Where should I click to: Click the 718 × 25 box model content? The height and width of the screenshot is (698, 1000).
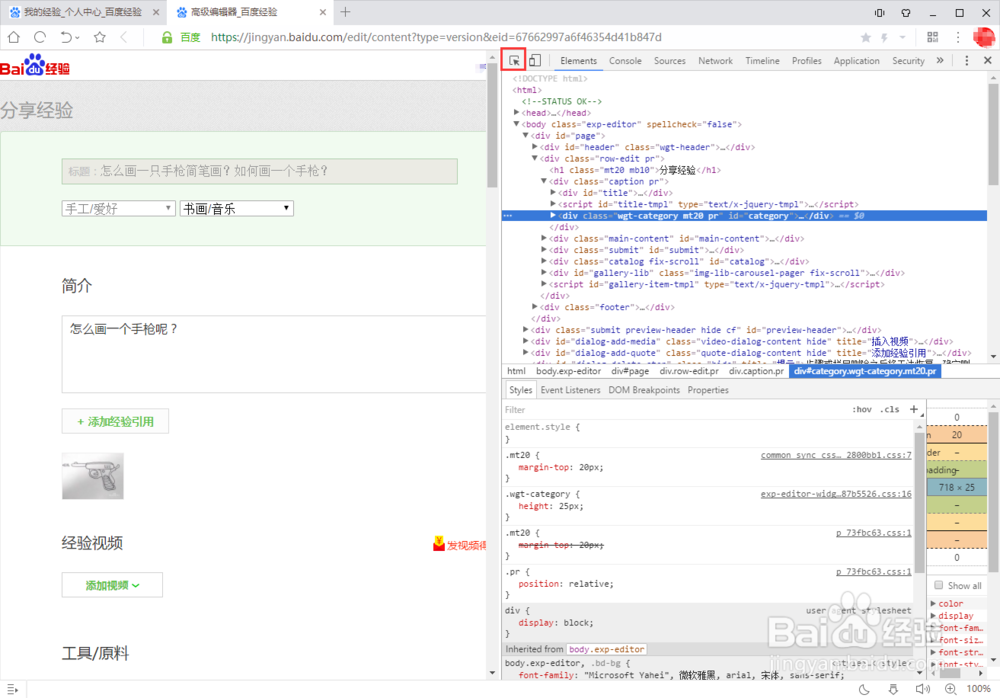[x=957, y=487]
